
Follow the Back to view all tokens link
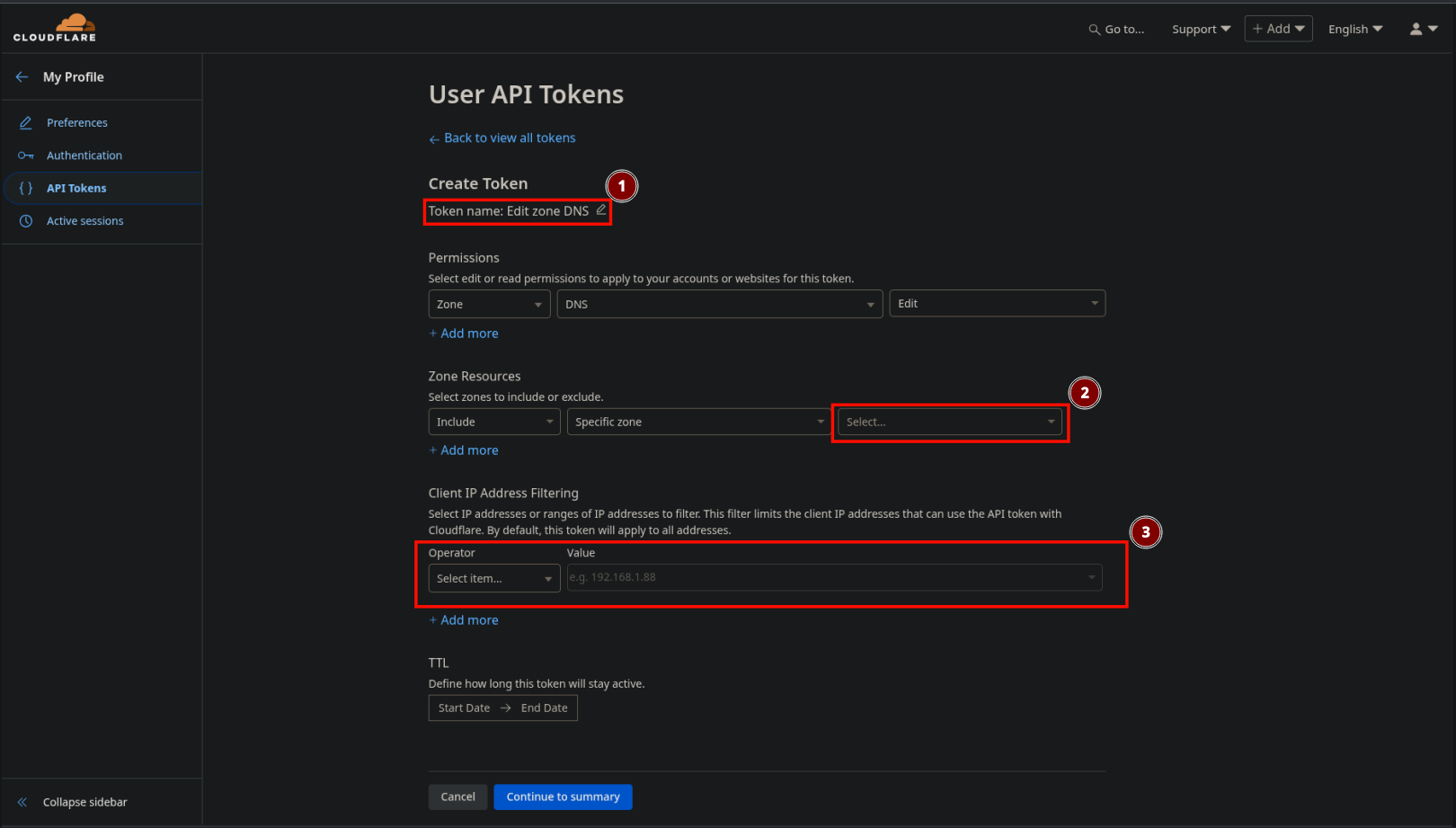click(510, 138)
